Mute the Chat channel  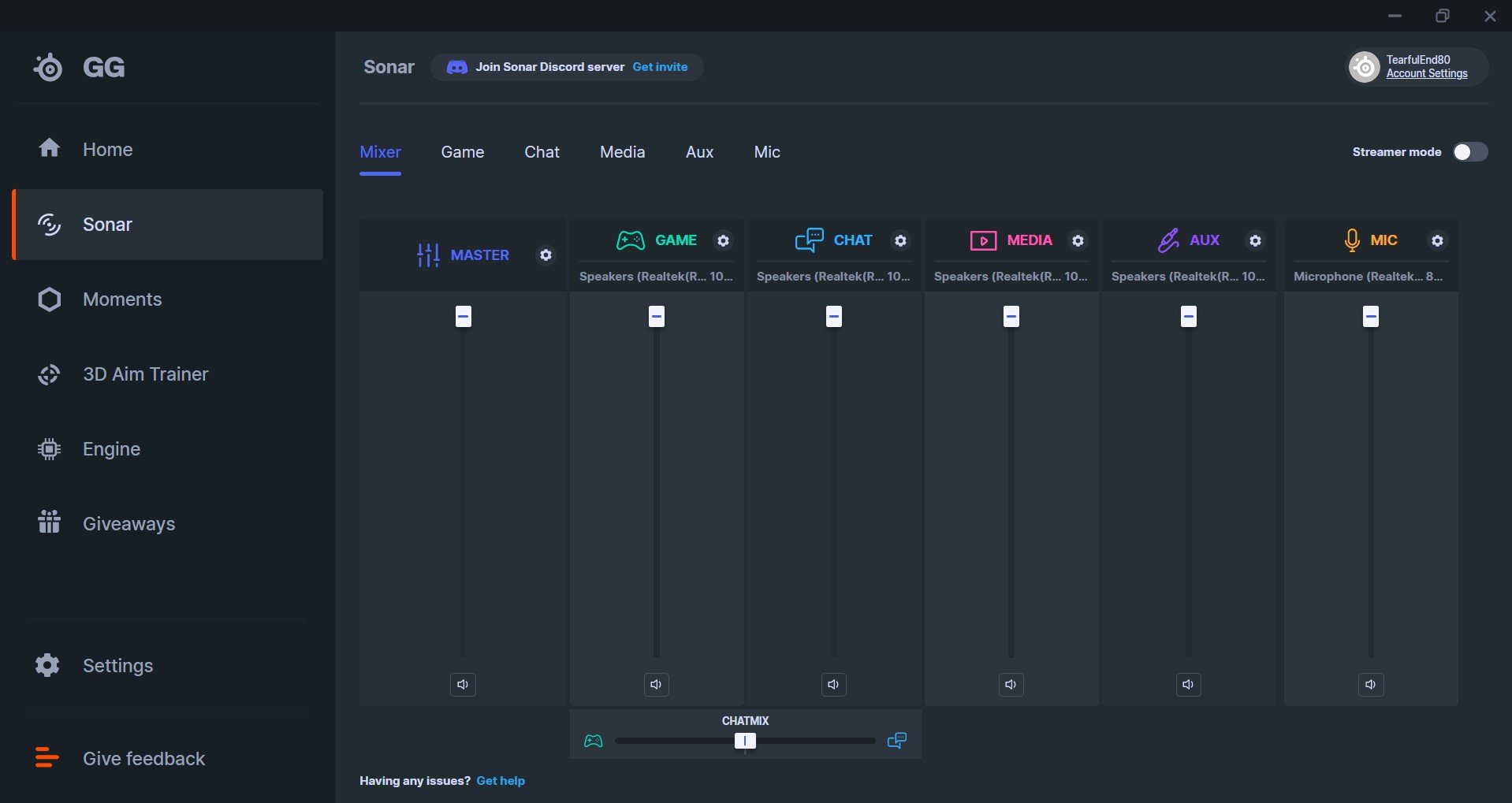833,684
